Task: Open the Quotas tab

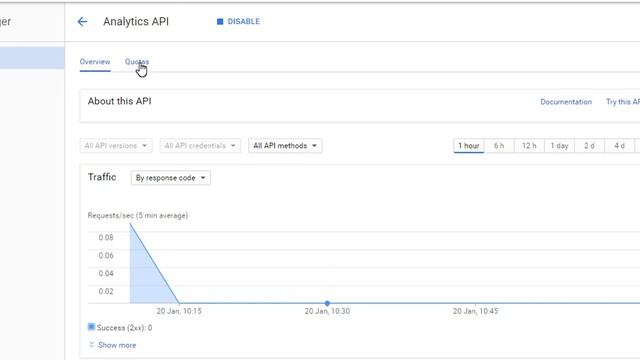Action: click(x=137, y=62)
